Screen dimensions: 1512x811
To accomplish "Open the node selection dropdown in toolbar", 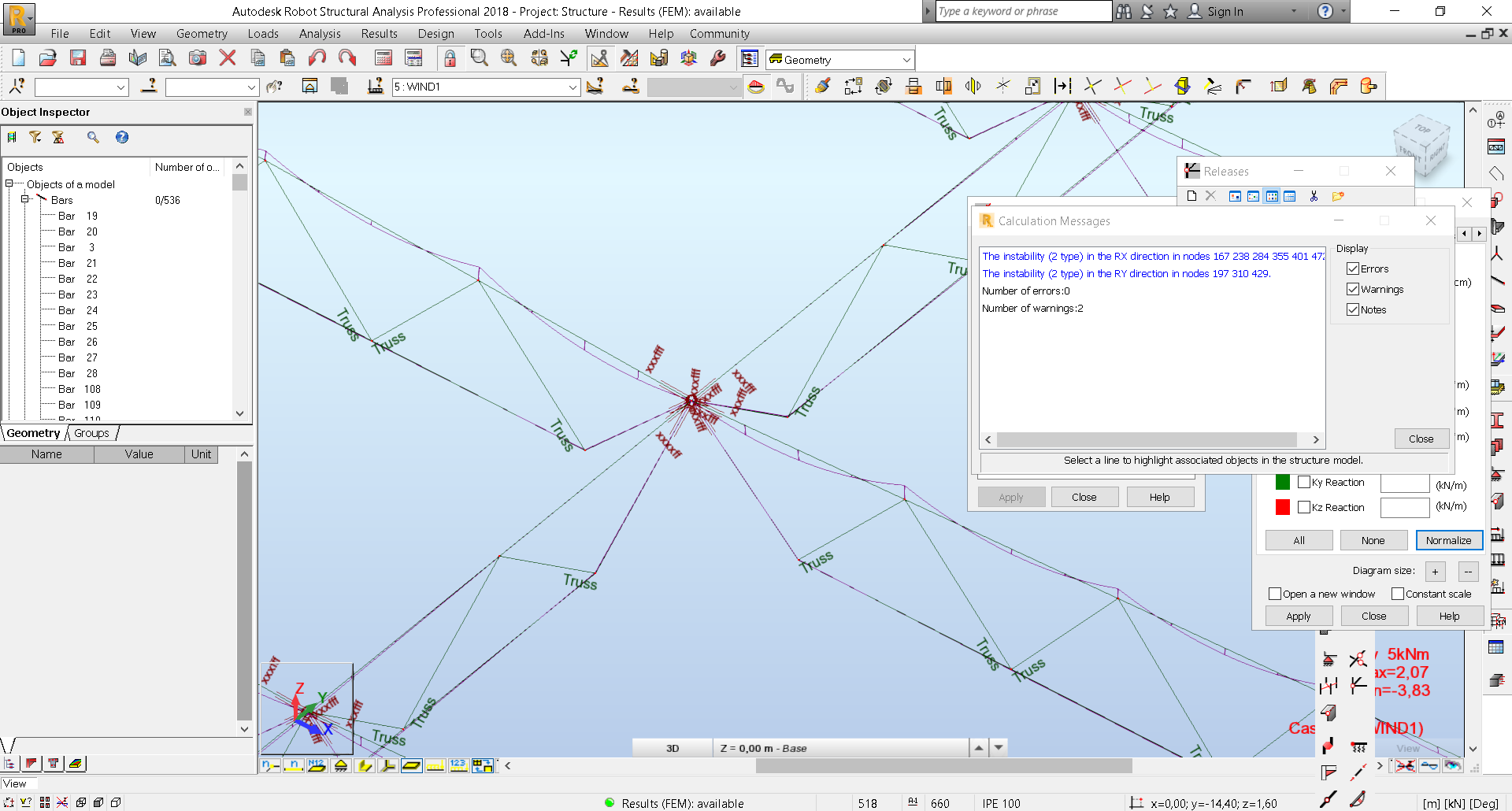I will coord(120,87).
